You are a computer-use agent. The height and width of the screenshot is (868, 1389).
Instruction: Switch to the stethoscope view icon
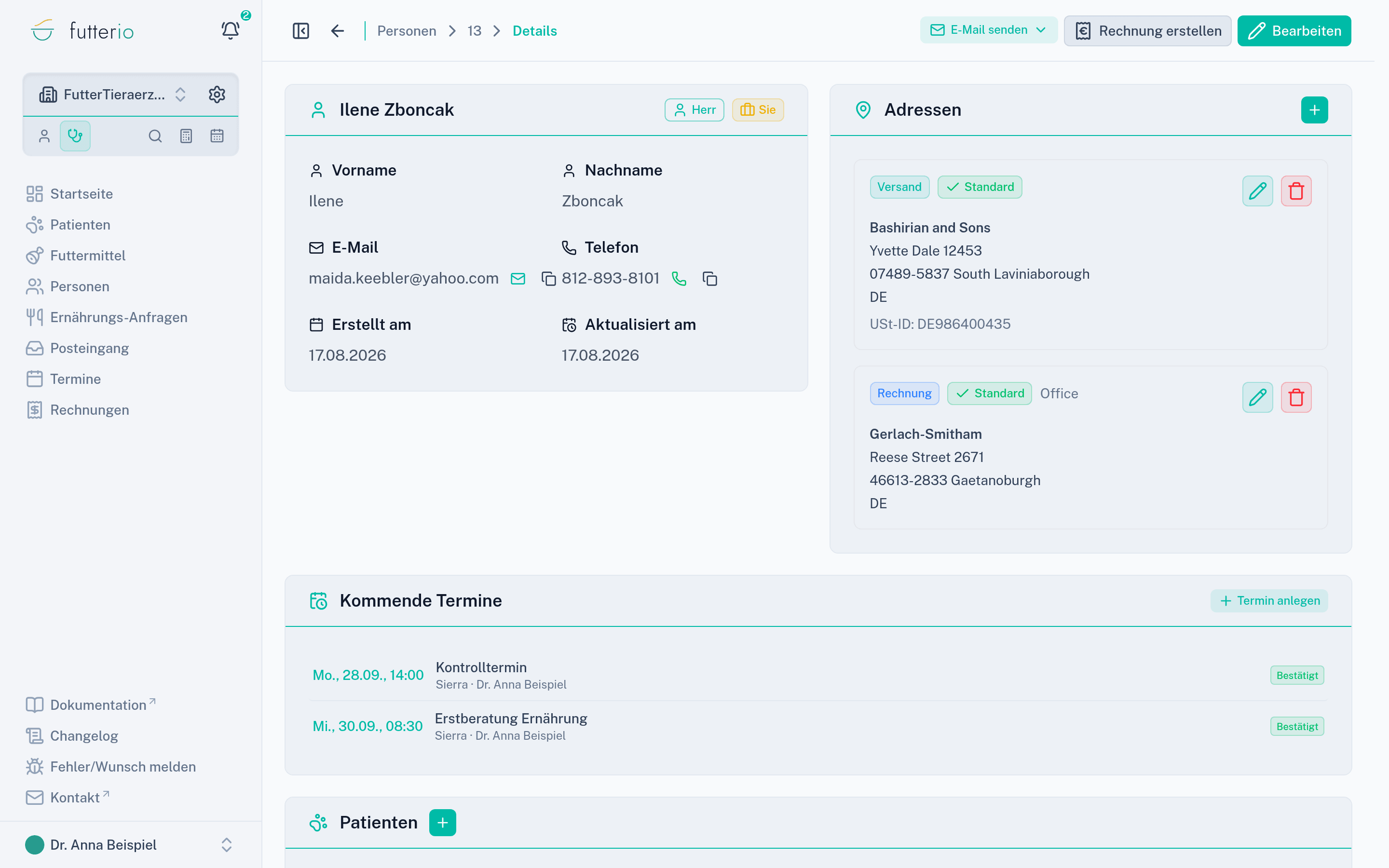click(75, 136)
